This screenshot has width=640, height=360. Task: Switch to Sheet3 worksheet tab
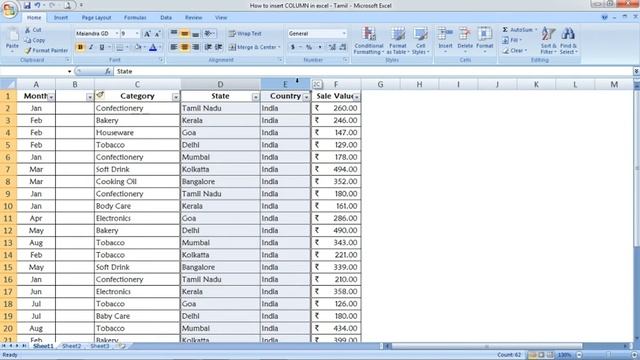[x=100, y=346]
